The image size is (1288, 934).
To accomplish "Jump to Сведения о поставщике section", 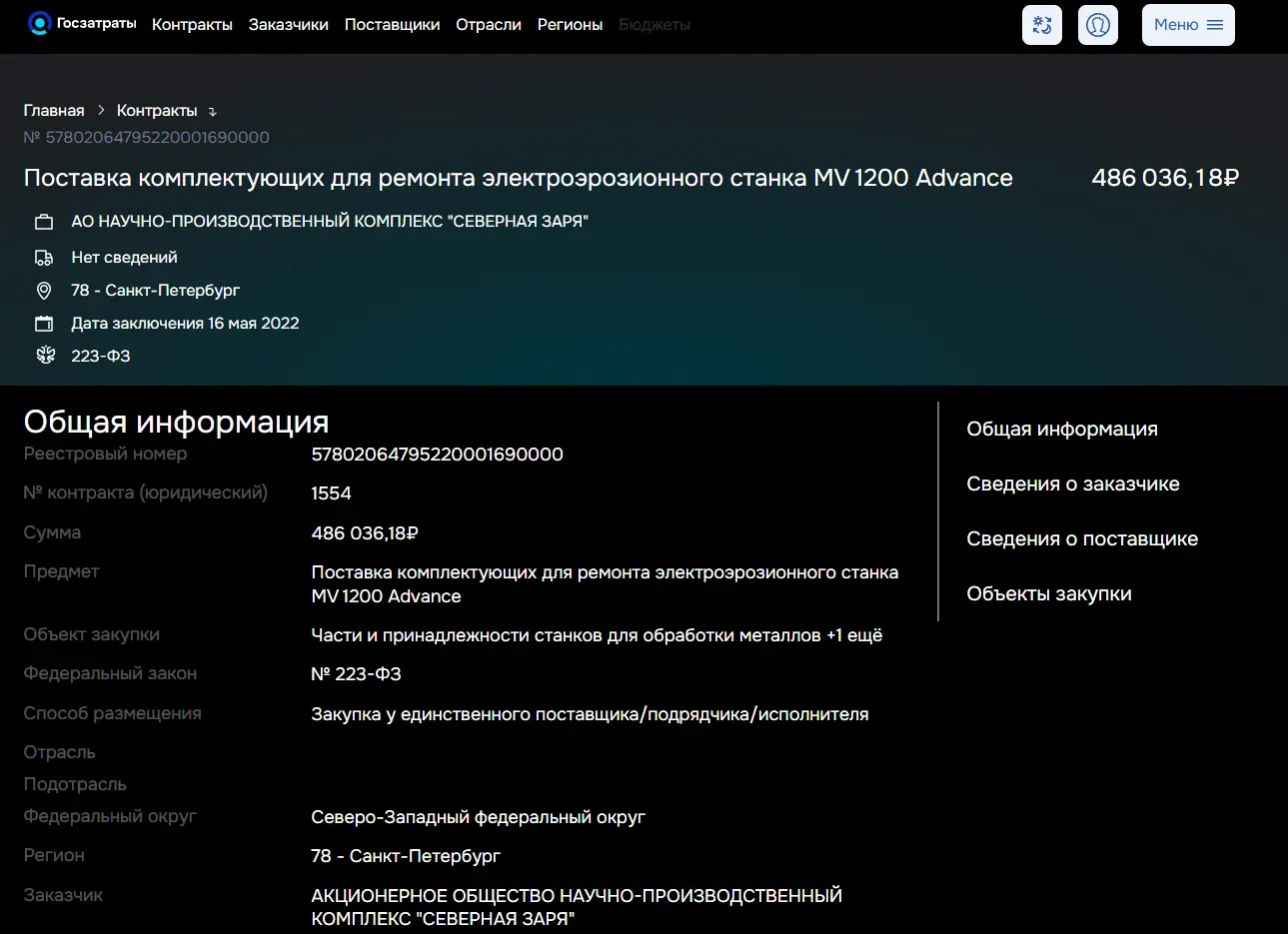I will [1082, 538].
